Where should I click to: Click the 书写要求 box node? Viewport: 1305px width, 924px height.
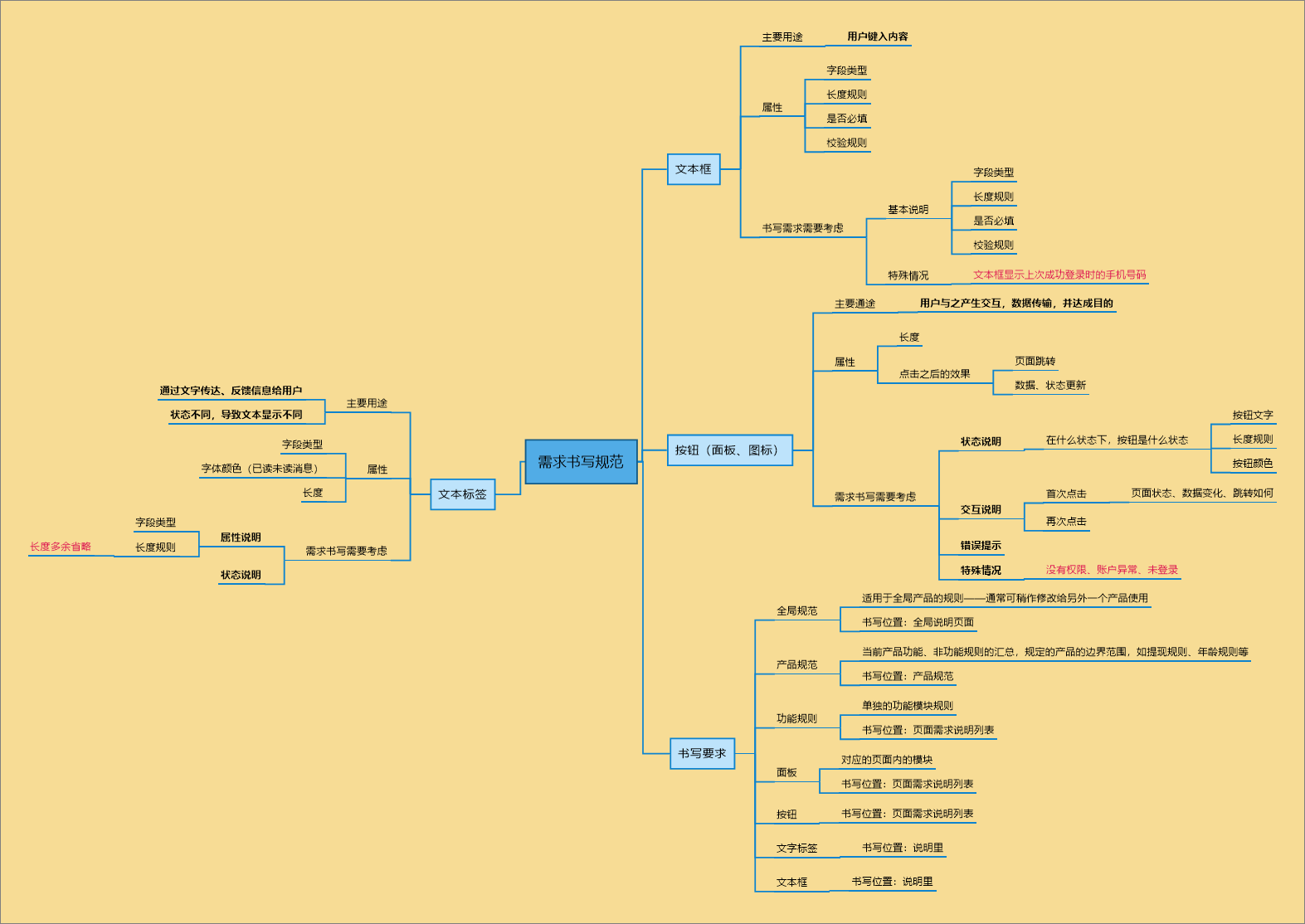[702, 753]
